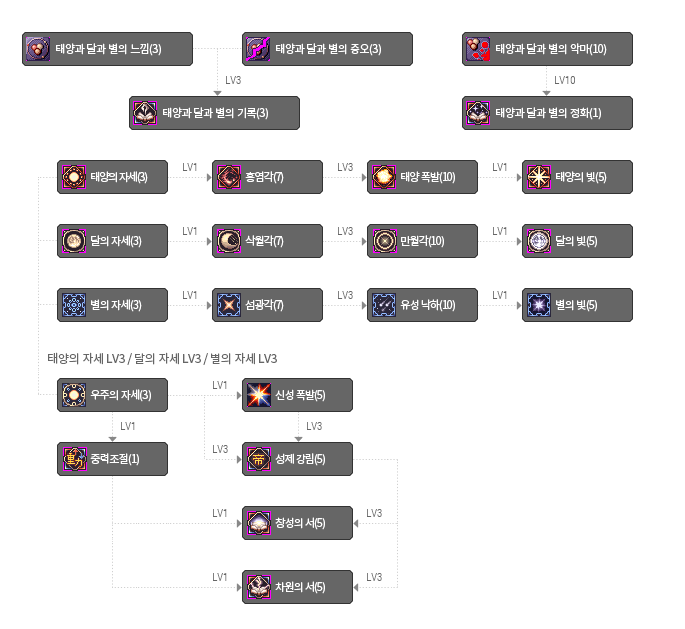Click the 성제 강림 emperor icon
Viewport: 685px width, 629px height.
[x=259, y=459]
